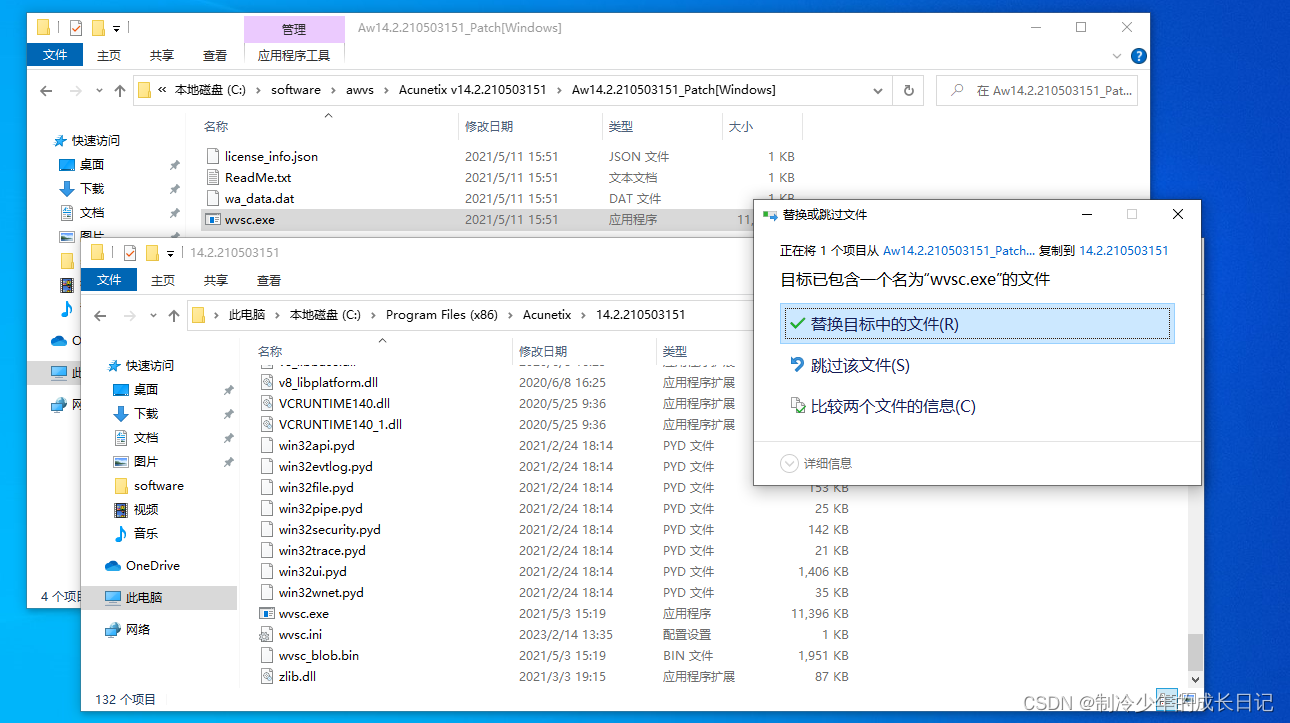Select license_info.json file in back window
Image resolution: width=1290 pixels, height=723 pixels.
point(271,156)
